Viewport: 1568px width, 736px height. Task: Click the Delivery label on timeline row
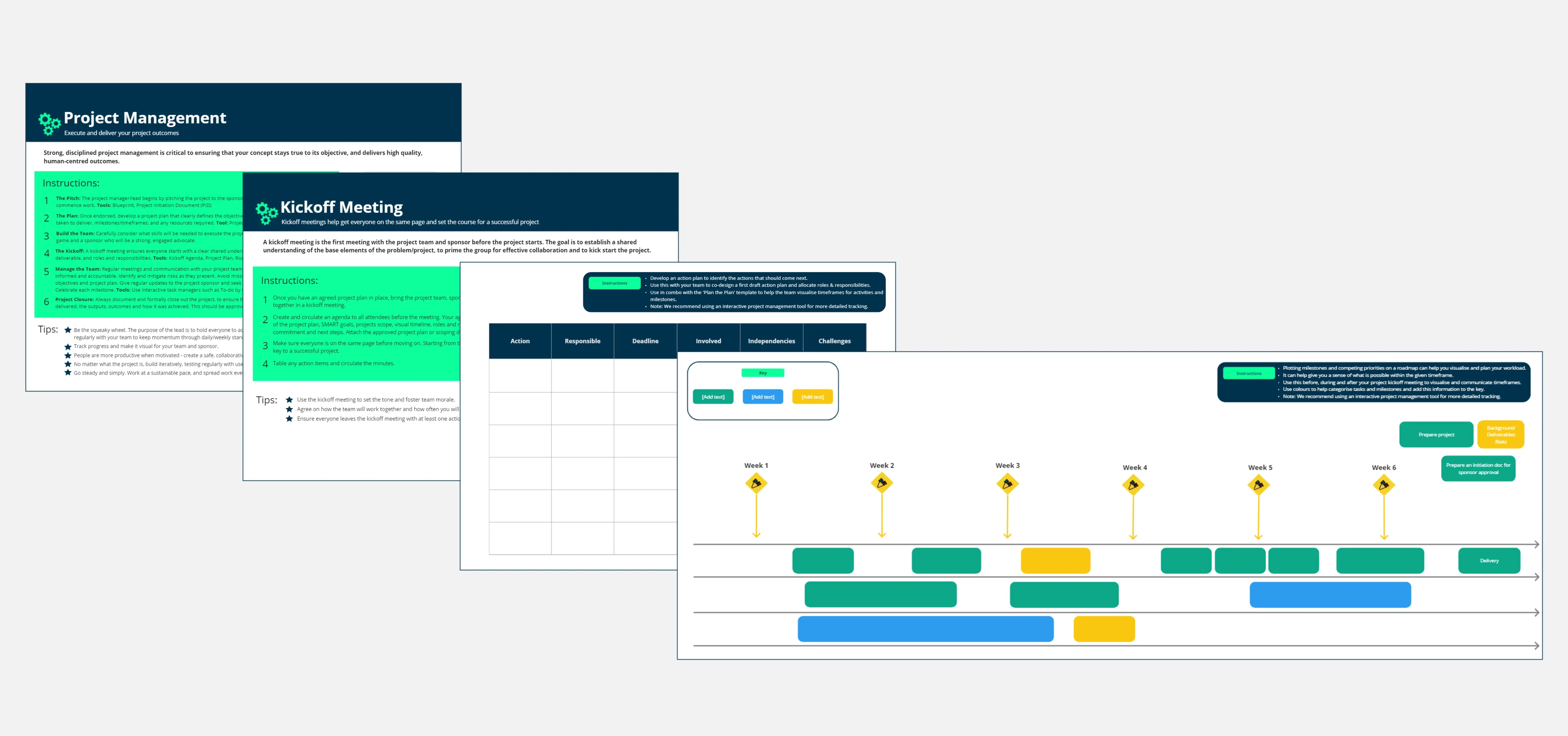tap(1490, 560)
